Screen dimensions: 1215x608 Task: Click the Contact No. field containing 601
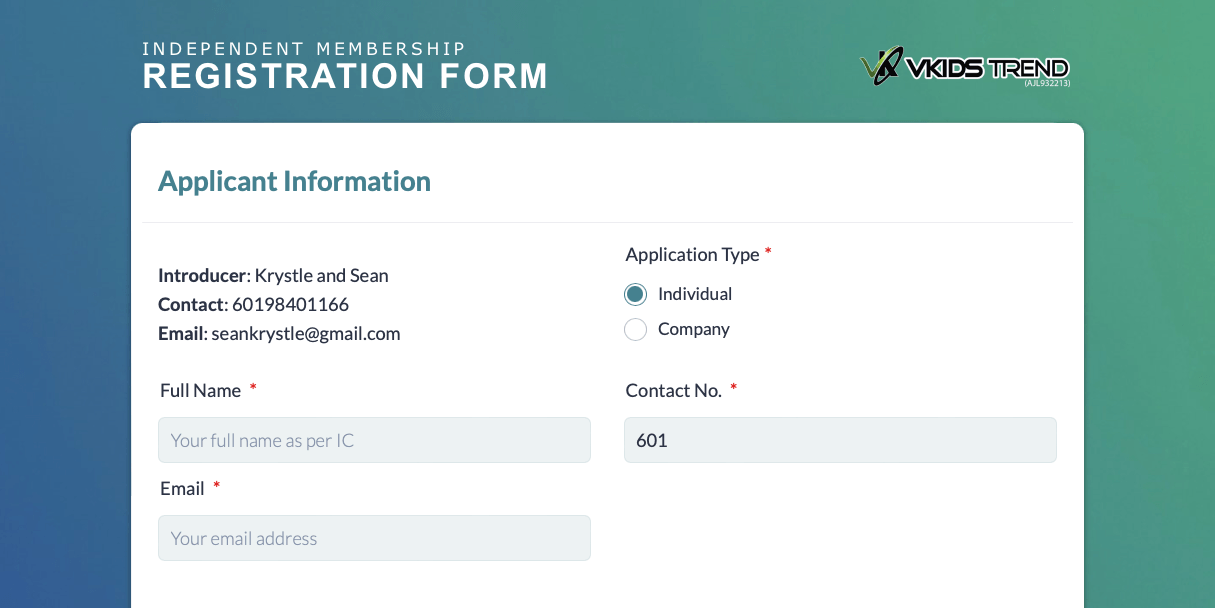click(x=840, y=440)
